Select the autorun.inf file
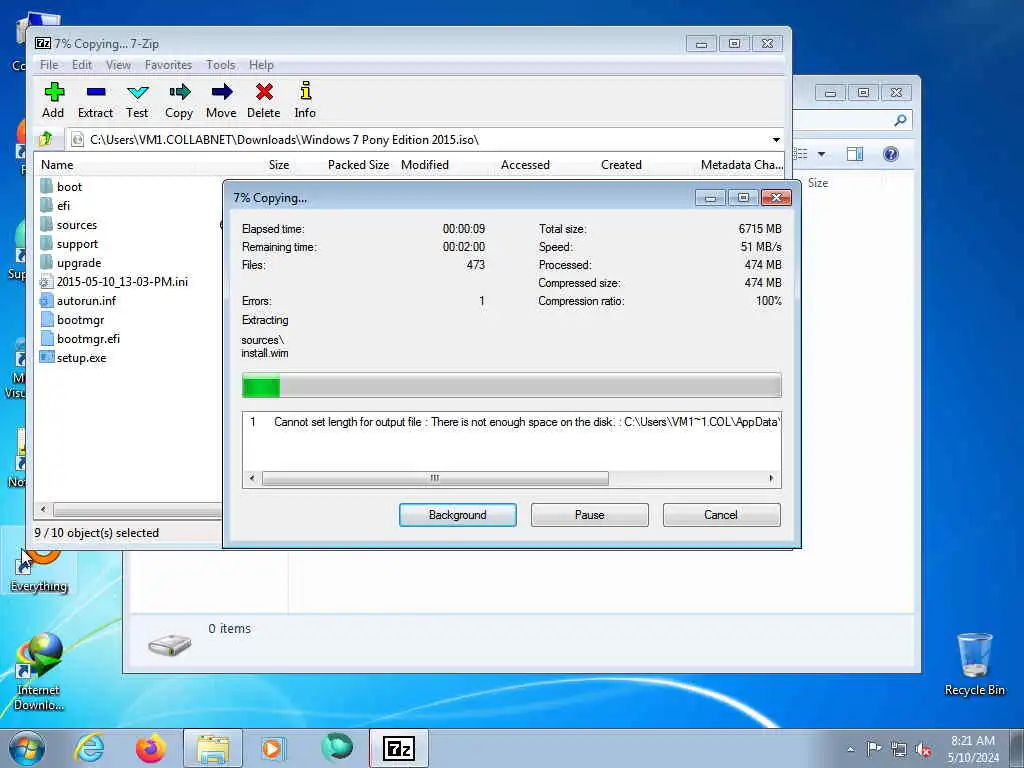1024x768 pixels. tap(78, 301)
